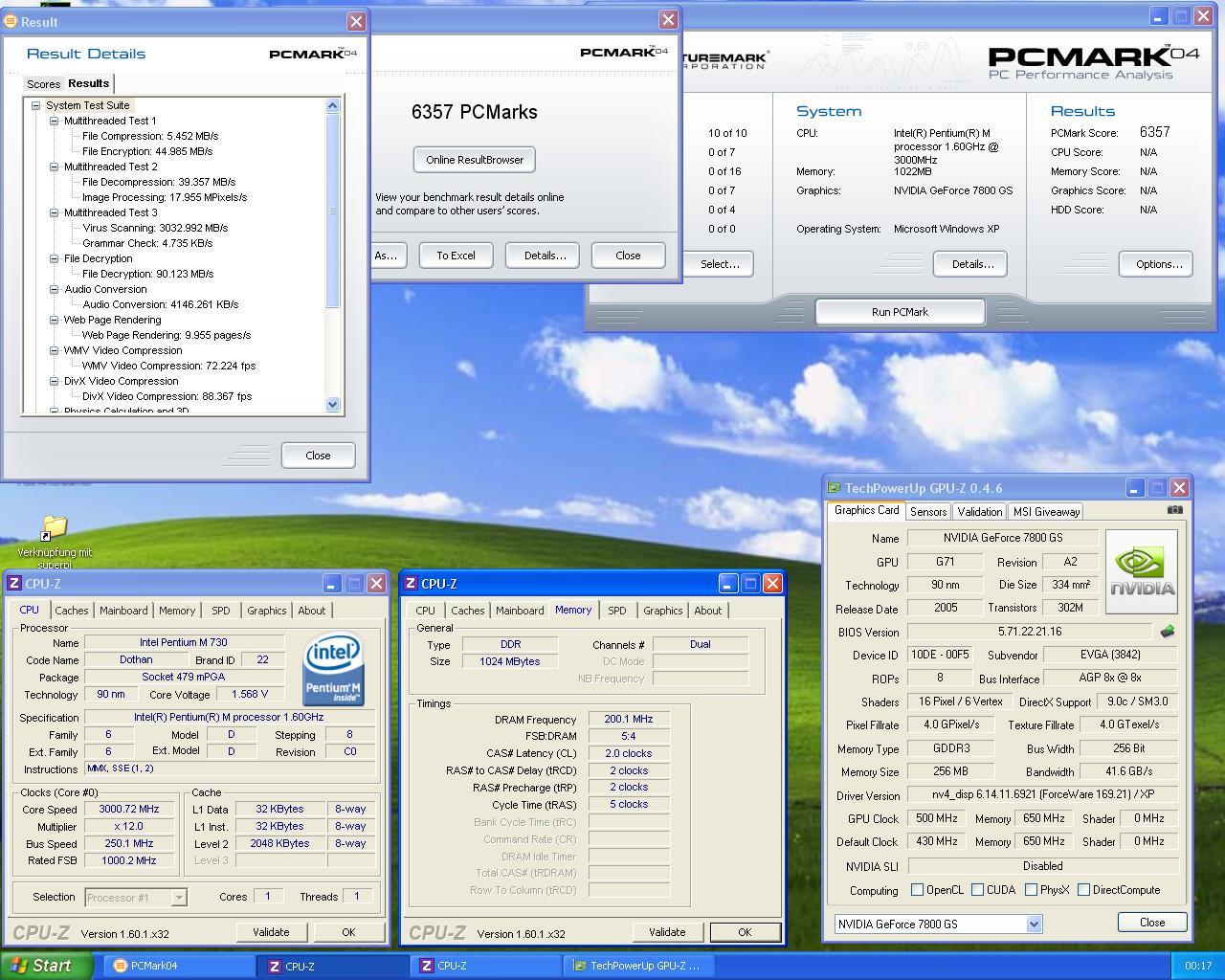Click the result tree scrollbar up arrow
The width and height of the screenshot is (1225, 980).
[333, 106]
